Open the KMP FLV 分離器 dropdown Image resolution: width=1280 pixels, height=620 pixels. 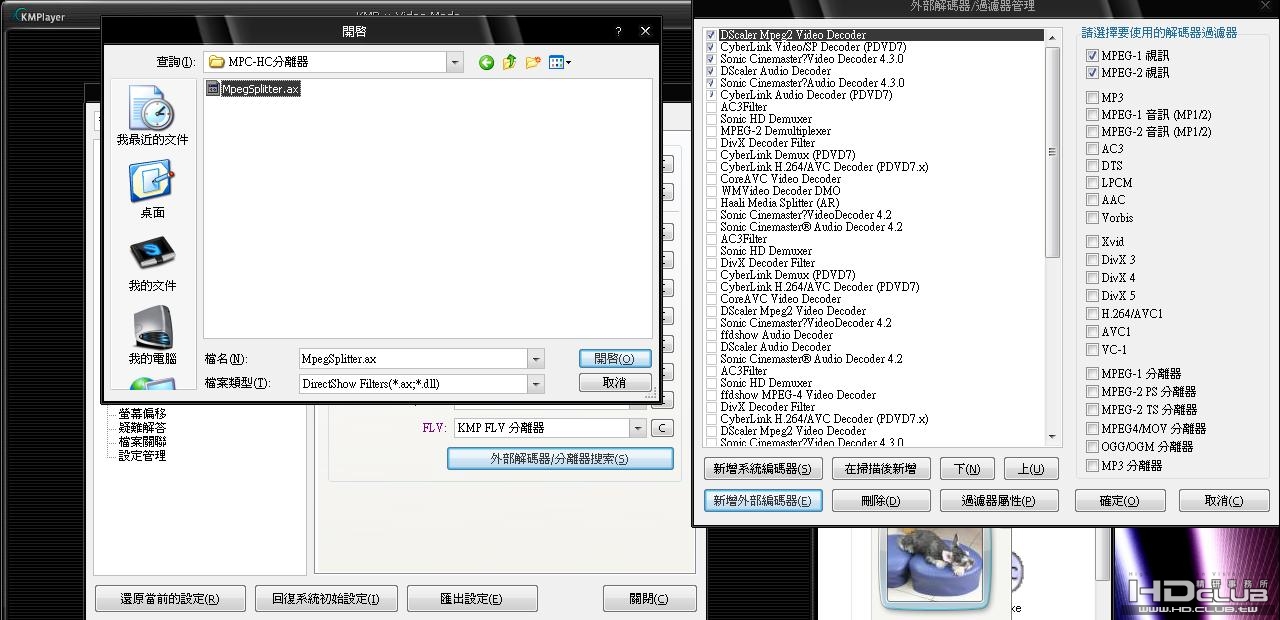tap(637, 428)
